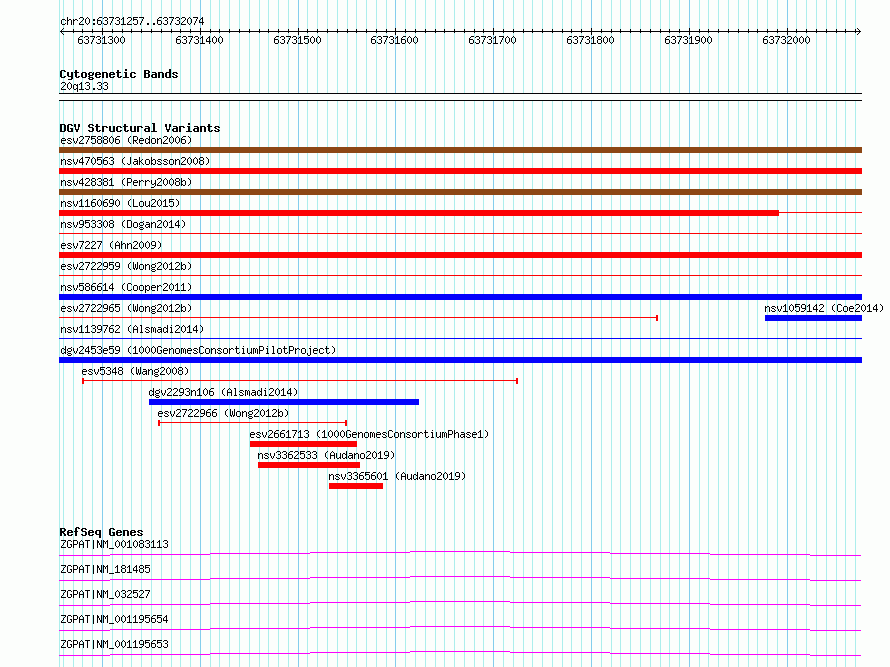Click the red nsv3365601 variant bar
The image size is (890, 667).
tap(356, 486)
